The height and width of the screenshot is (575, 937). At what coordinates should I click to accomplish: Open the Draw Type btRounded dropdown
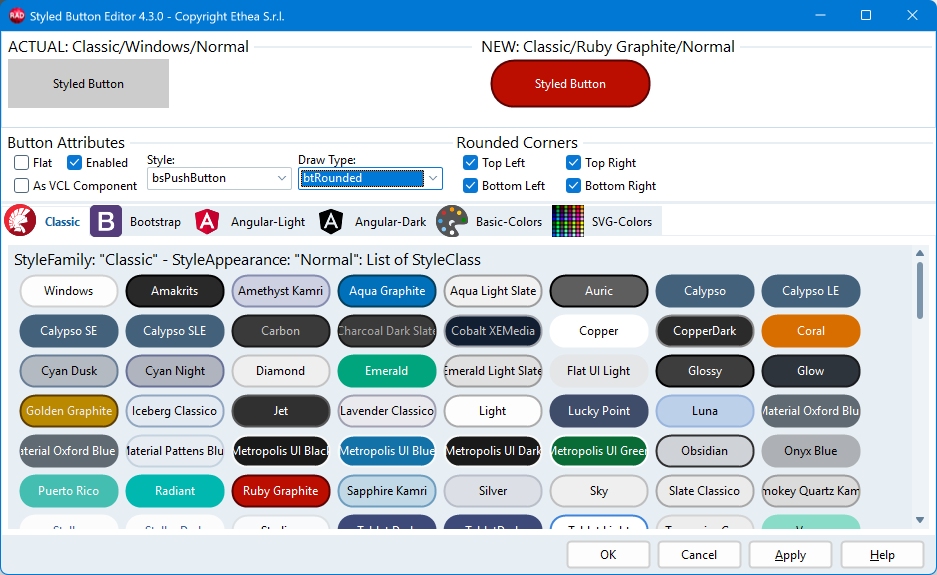[370, 178]
